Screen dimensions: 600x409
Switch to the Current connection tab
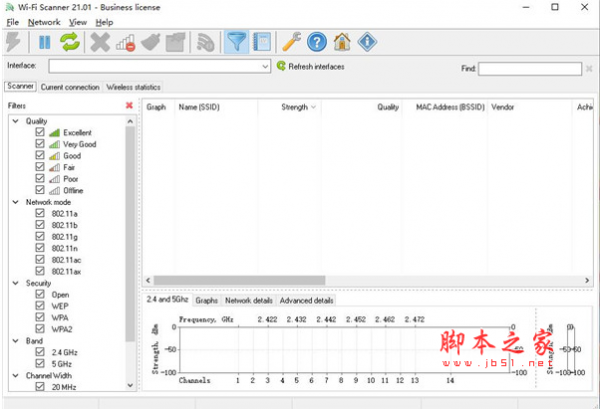[70, 87]
